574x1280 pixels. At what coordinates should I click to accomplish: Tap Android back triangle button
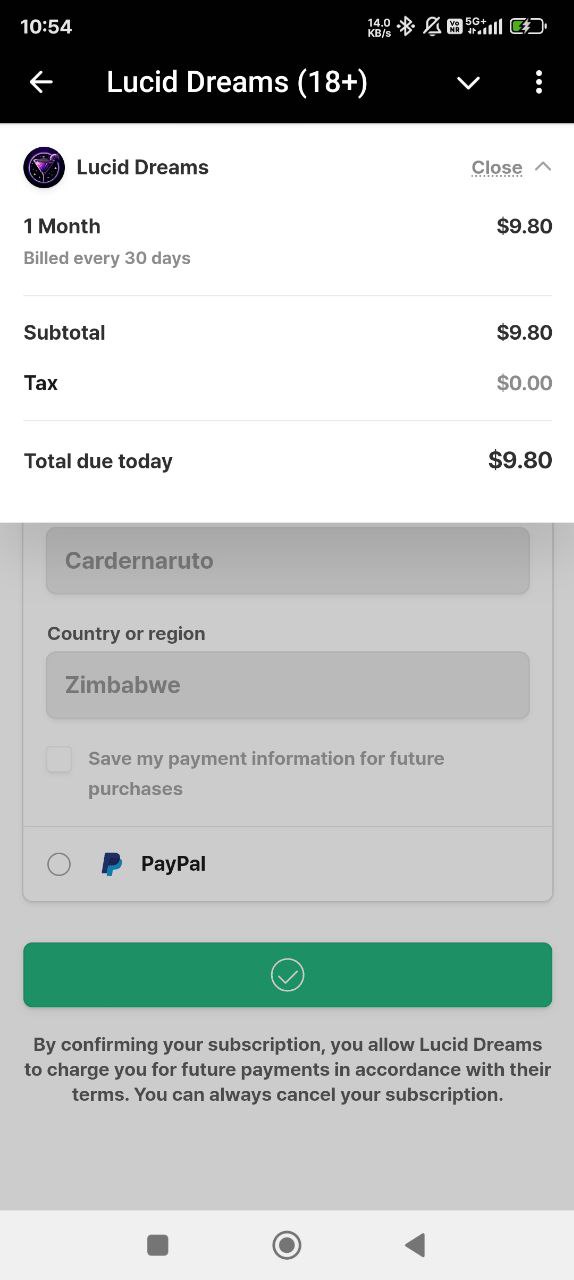[415, 1245]
